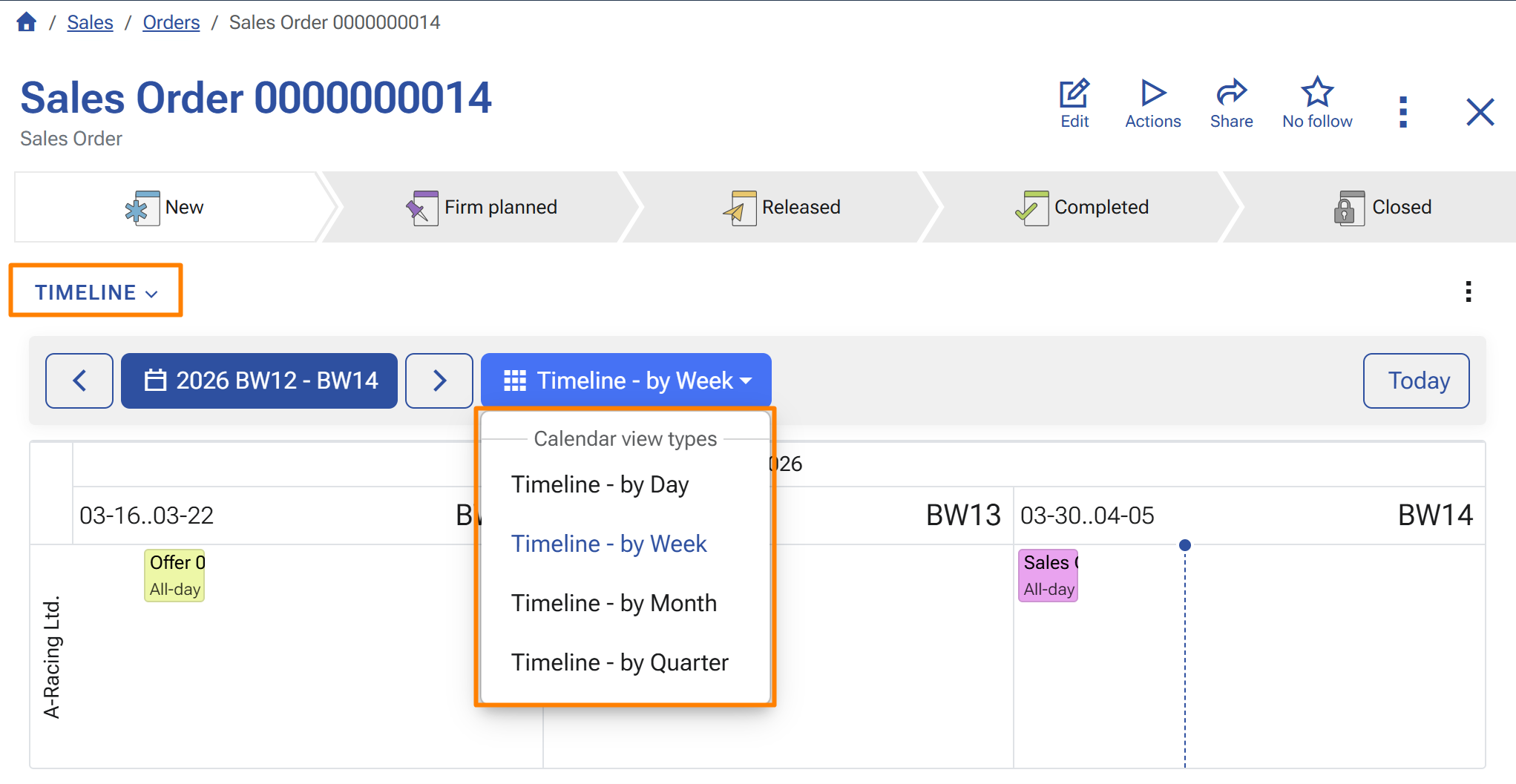
Task: Select the Released workflow stage
Action: 801,207
